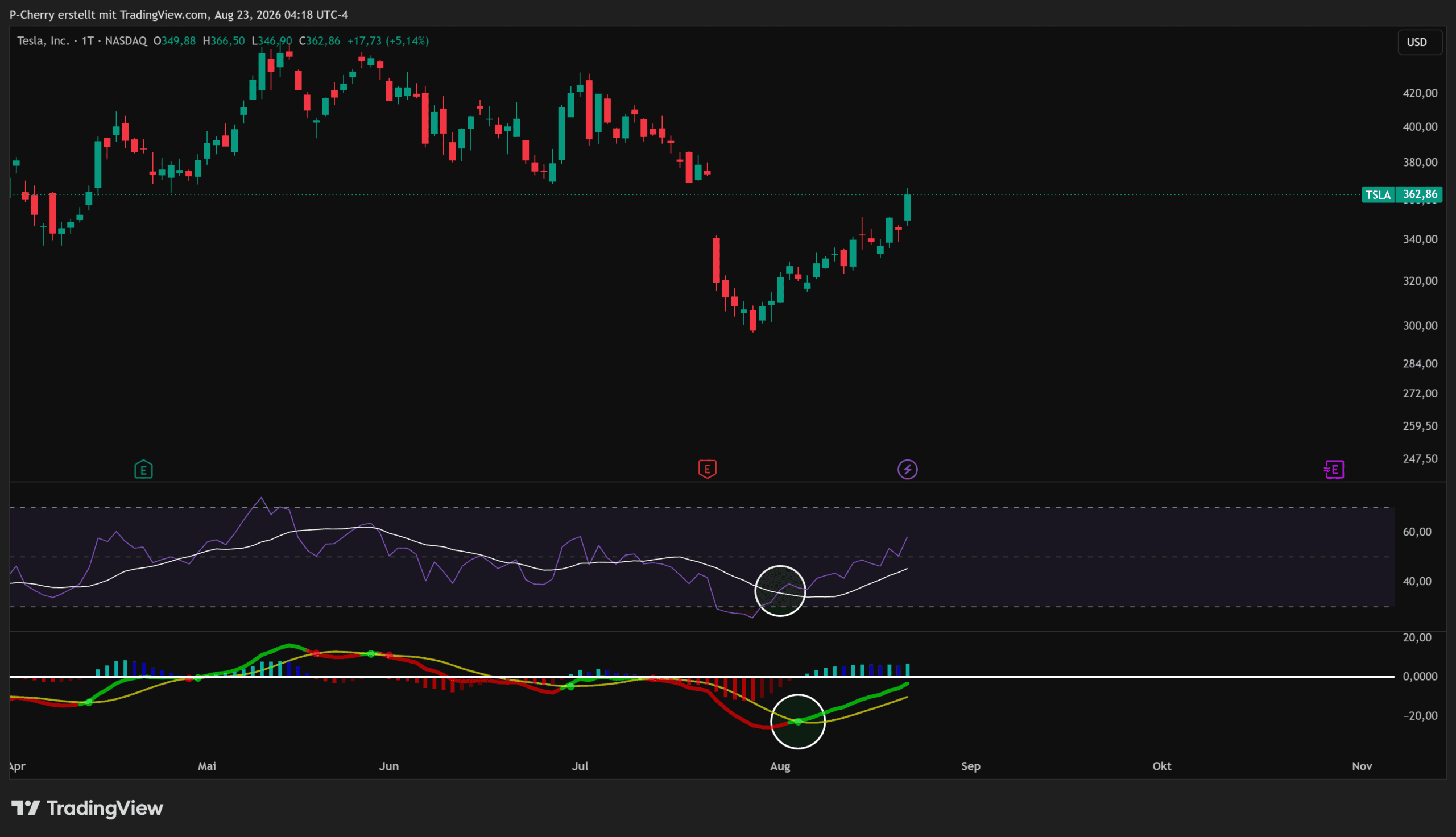Click the change value +17,73 (+5,14%)
The height and width of the screenshot is (837, 1456).
[388, 41]
